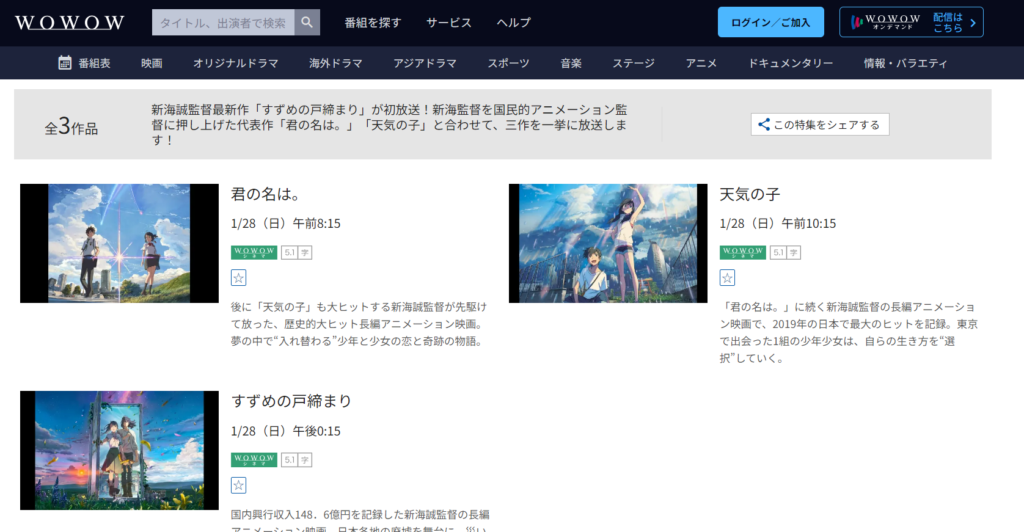Open the WOWOW オンデマンド banner
Viewport: 1024px width, 532px height.
(x=911, y=22)
